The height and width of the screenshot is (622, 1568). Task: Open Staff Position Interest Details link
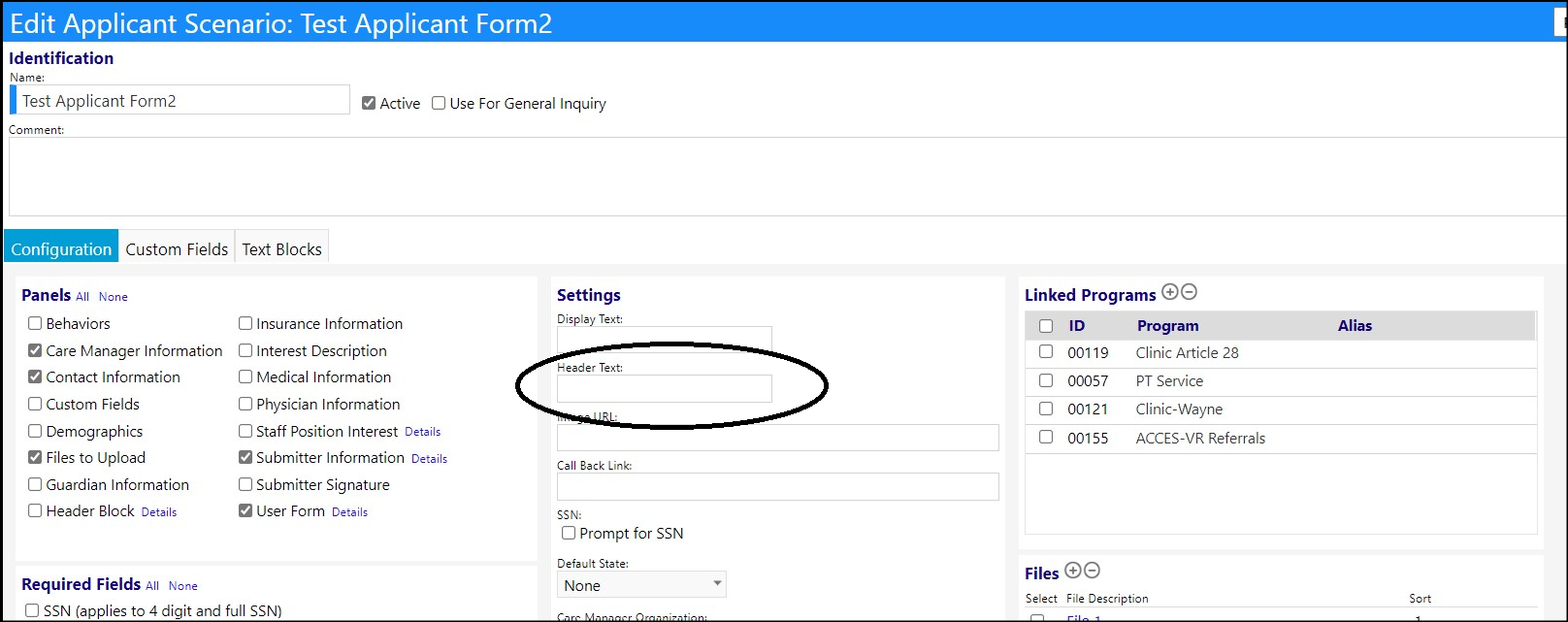[x=422, y=432]
